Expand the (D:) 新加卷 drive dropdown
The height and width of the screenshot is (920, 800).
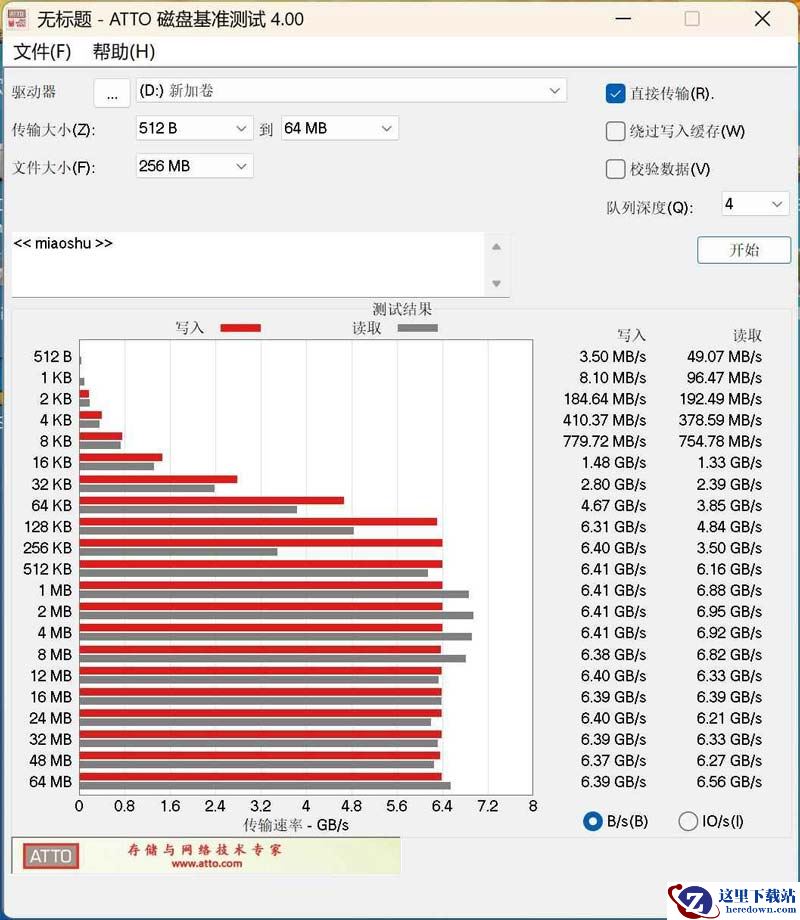[351, 91]
